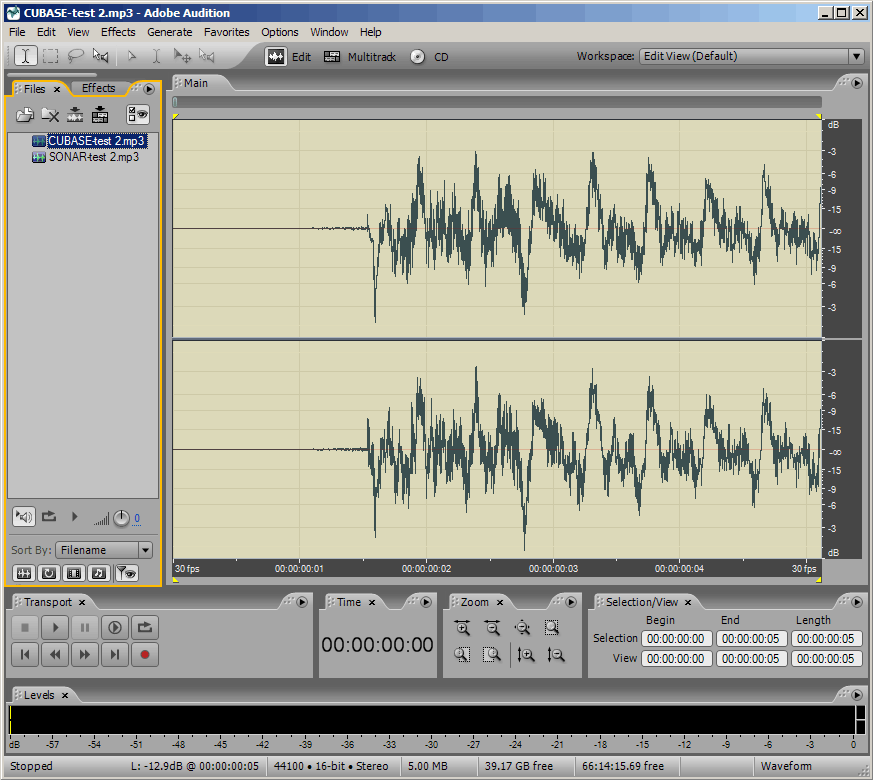Click the Zoom In Horizontally icon
Viewport: 873px width, 780px height.
click(462, 628)
